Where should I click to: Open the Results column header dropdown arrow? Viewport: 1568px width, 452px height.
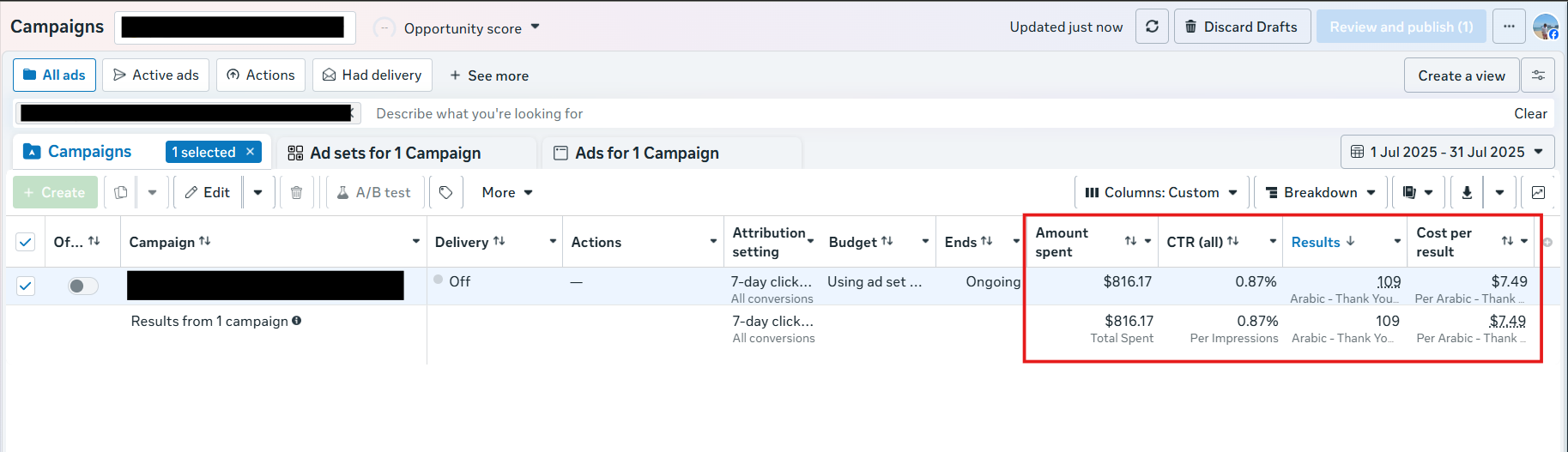[x=1397, y=241]
